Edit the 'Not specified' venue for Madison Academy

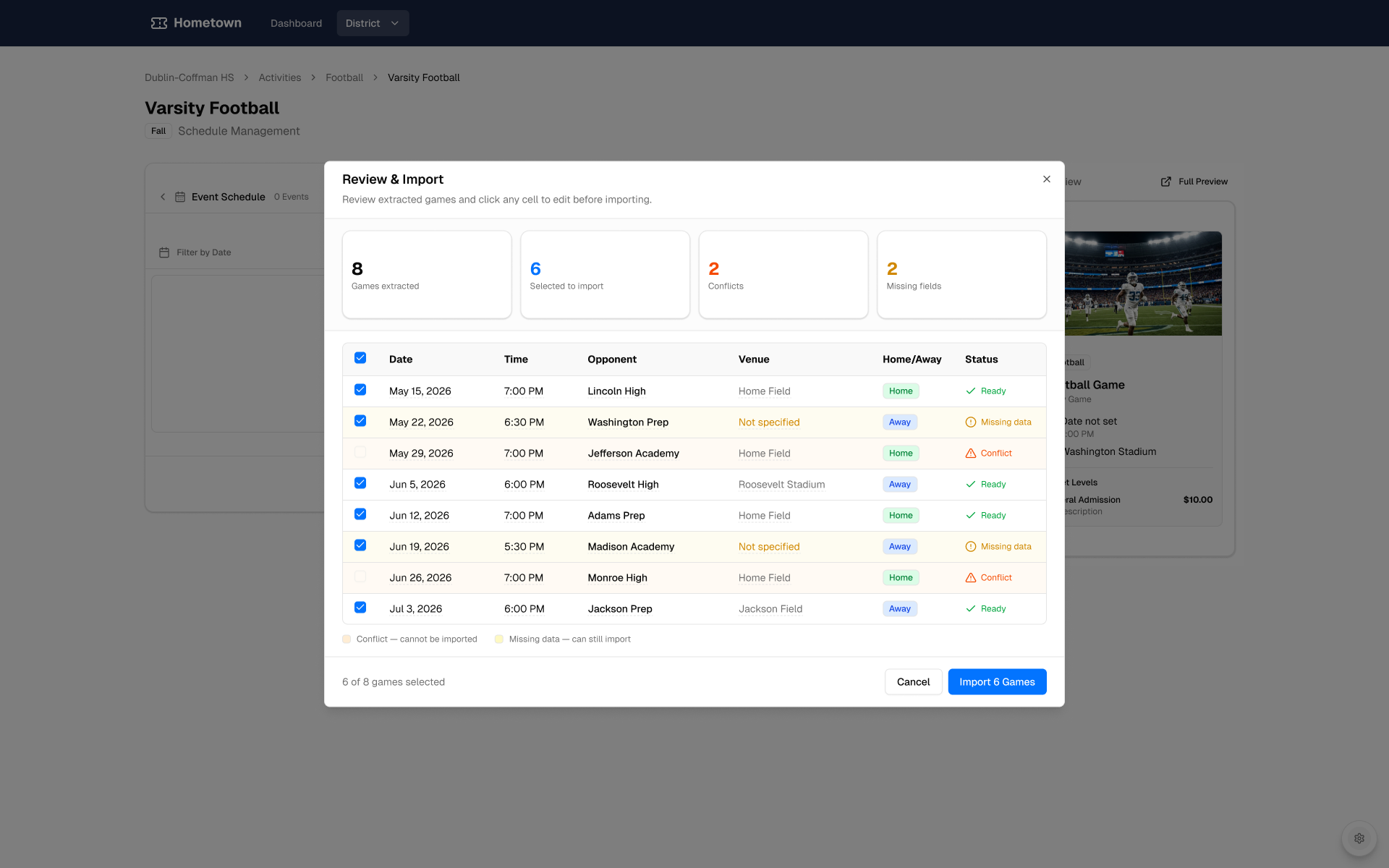[x=769, y=547]
